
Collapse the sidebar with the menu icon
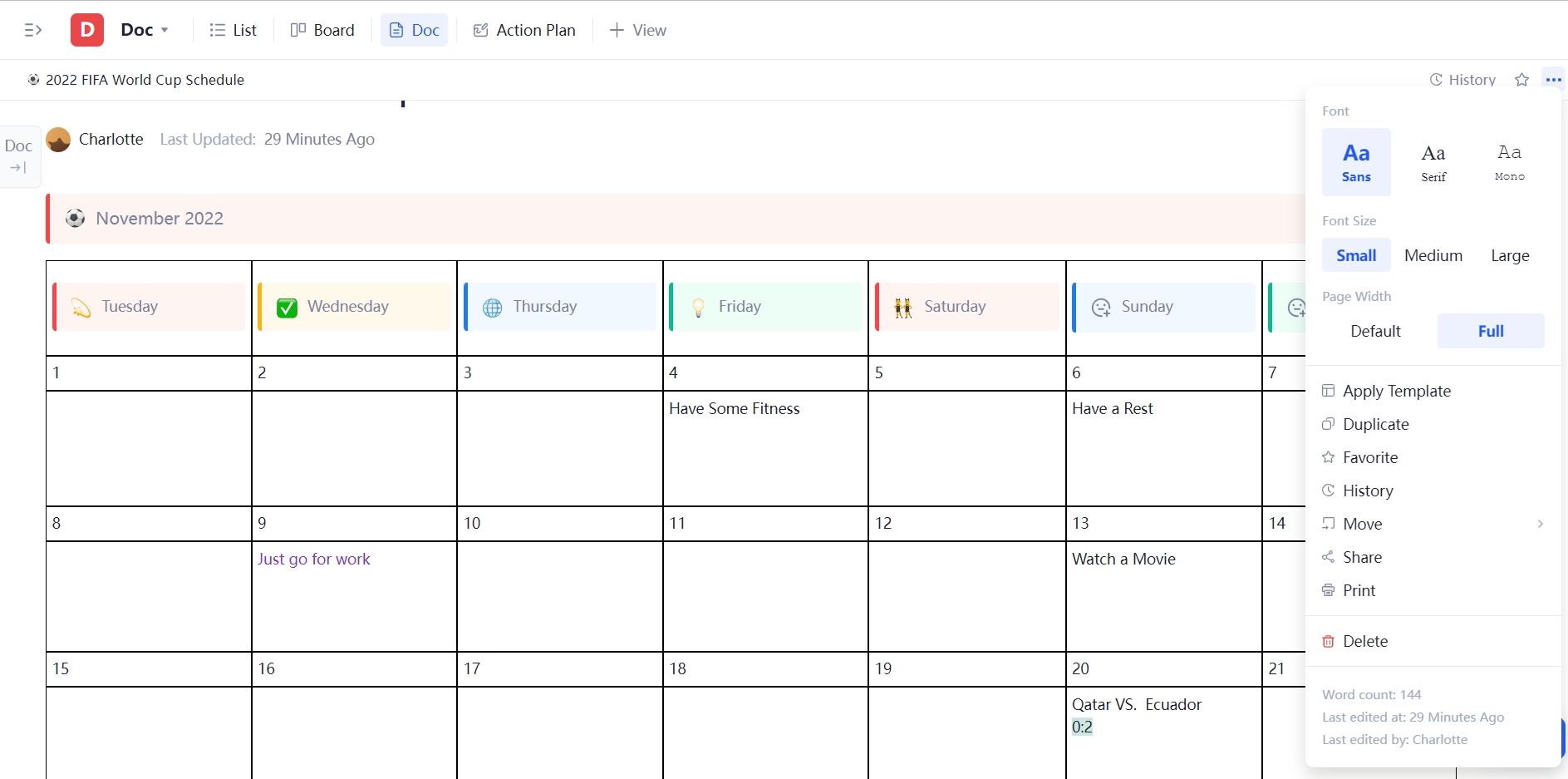coord(33,30)
